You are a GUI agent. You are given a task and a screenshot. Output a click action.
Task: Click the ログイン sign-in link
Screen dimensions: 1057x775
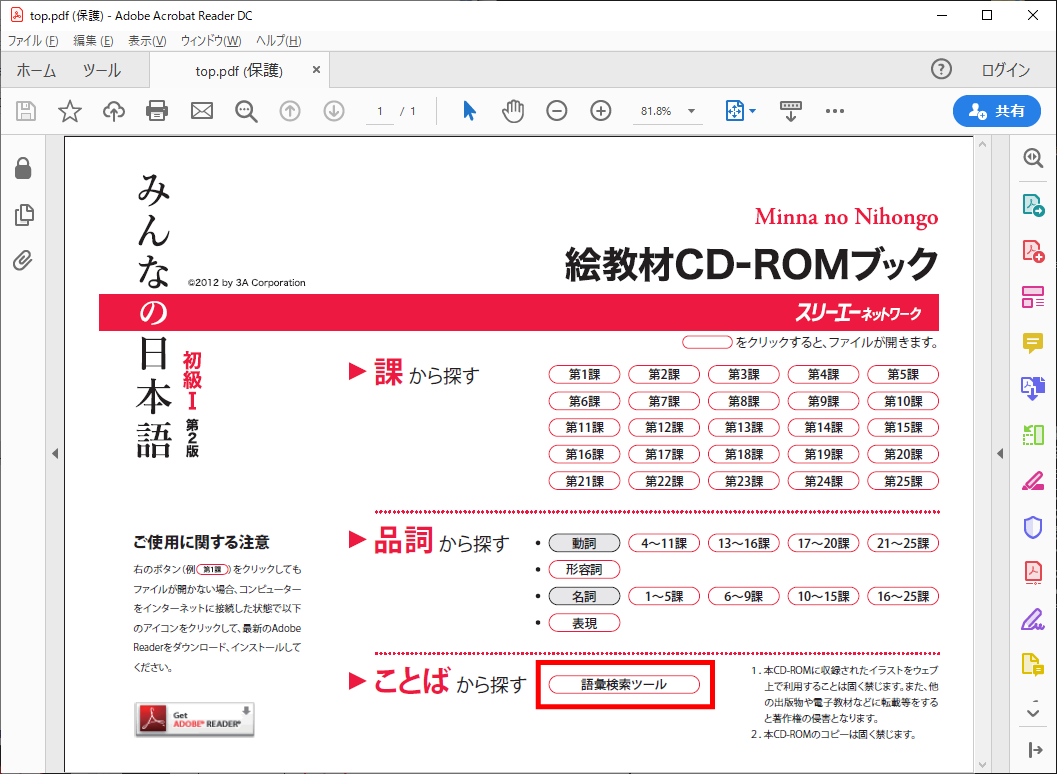pyautogui.click(x=1006, y=70)
